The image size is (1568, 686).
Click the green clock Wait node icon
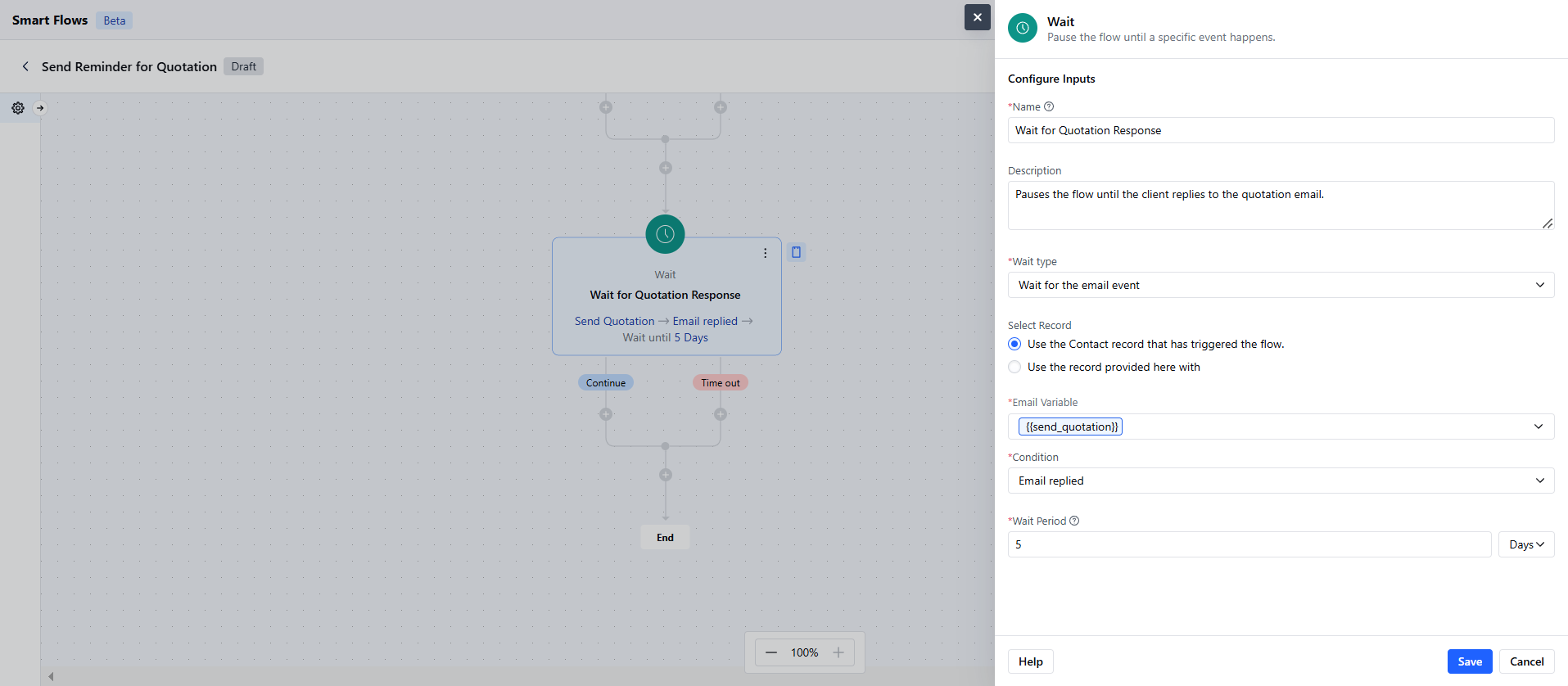click(665, 234)
